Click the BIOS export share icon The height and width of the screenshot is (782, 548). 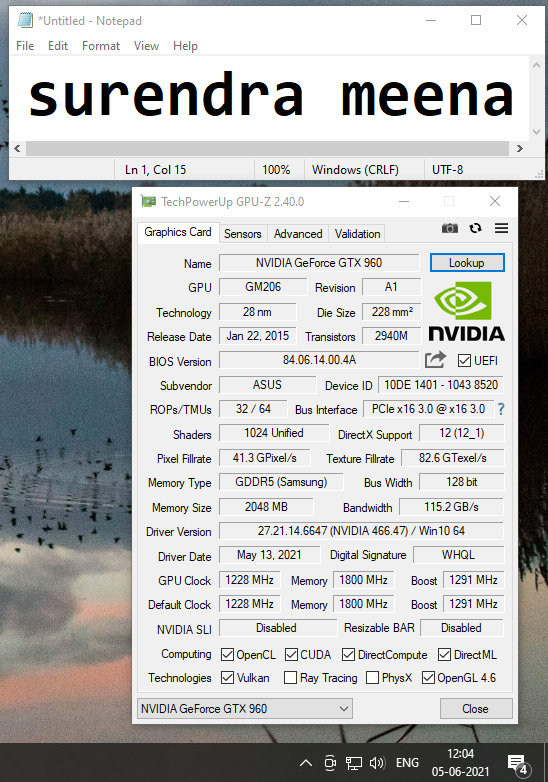(x=435, y=360)
